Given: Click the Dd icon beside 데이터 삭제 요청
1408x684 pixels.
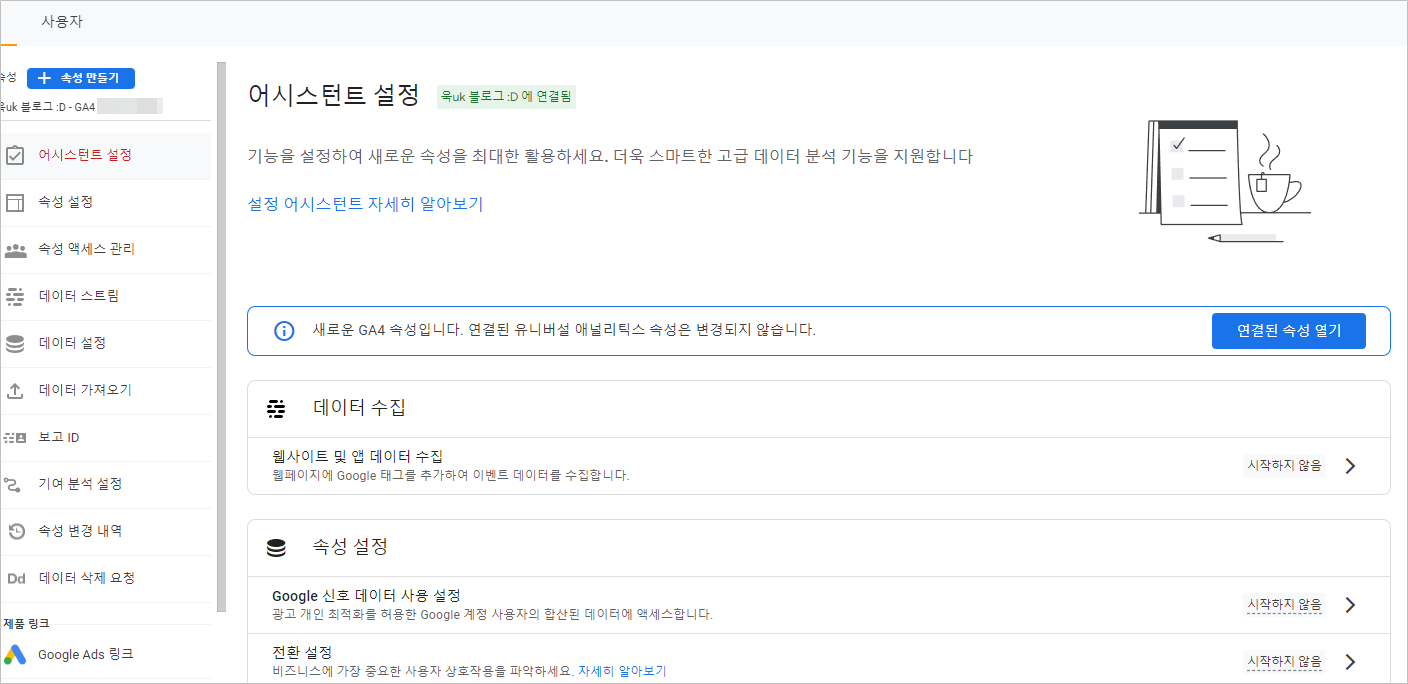Looking at the screenshot, I should (15, 578).
